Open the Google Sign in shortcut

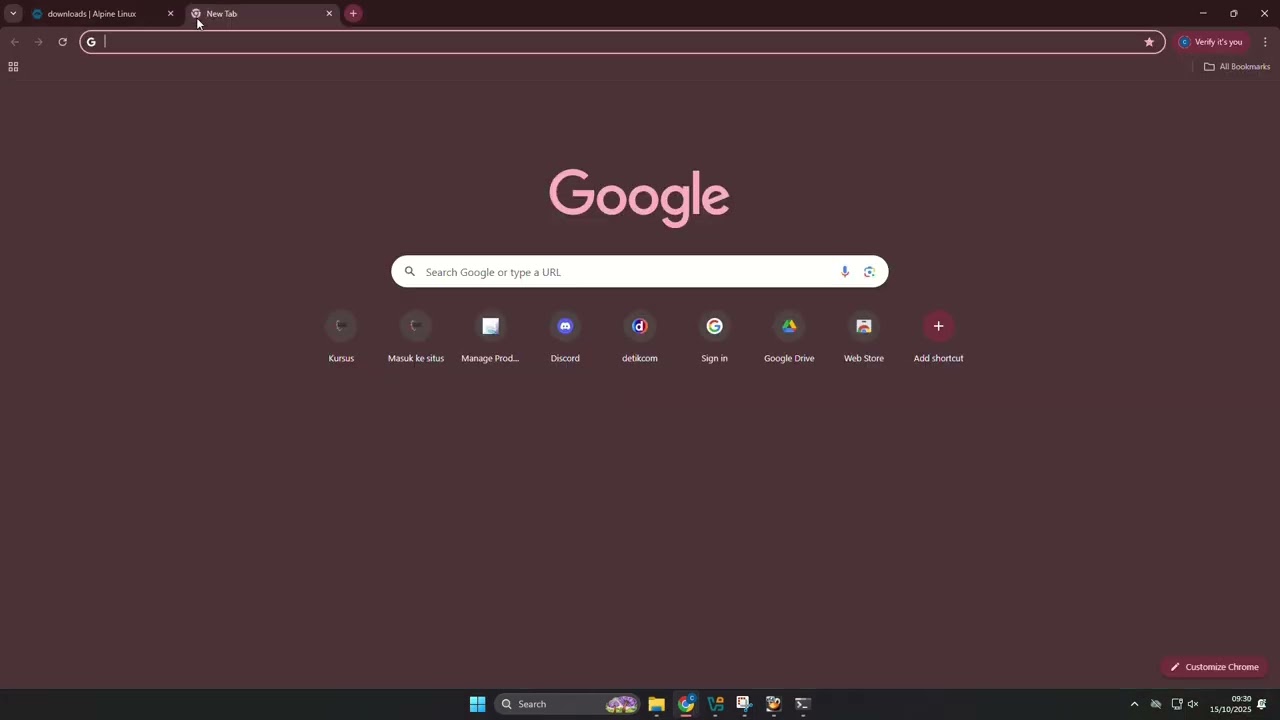click(x=714, y=337)
